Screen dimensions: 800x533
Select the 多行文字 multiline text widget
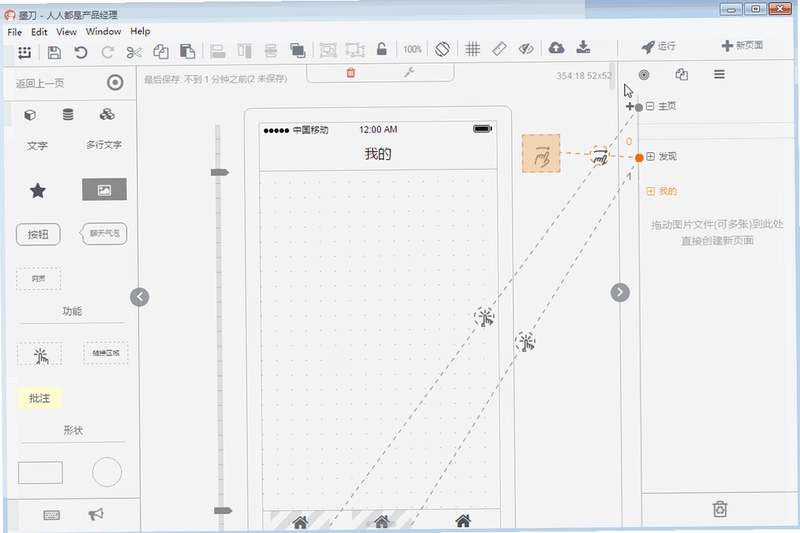point(104,145)
